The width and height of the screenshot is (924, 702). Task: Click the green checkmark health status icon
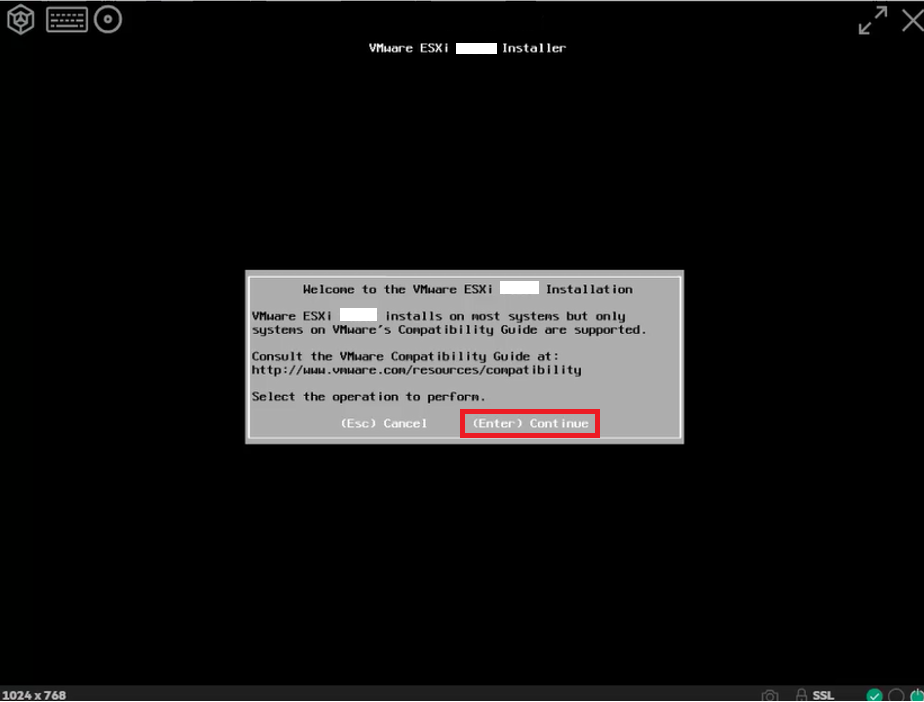pos(874,696)
